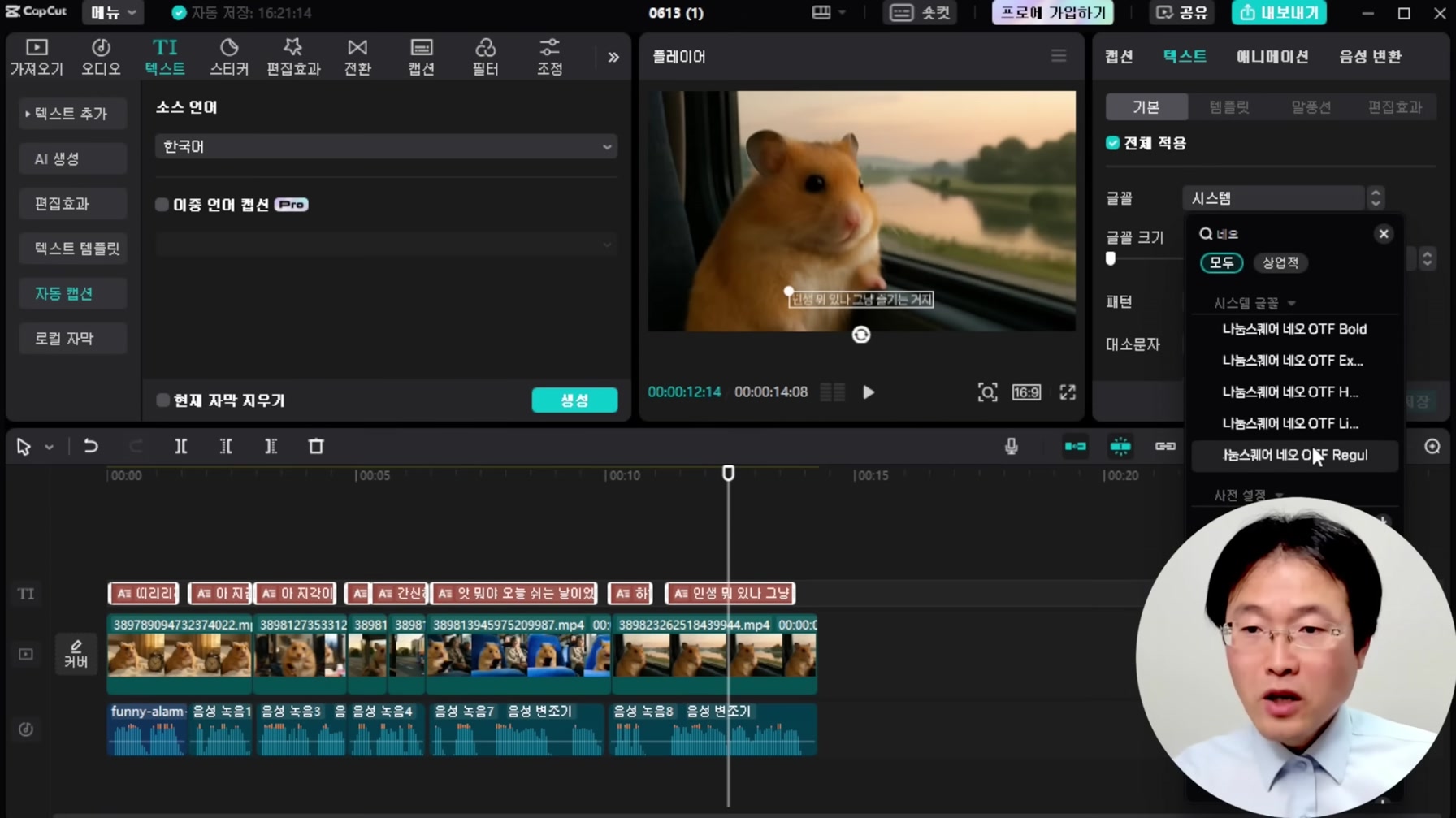
Task: Select the 기본 sub-tab
Action: tap(1146, 107)
